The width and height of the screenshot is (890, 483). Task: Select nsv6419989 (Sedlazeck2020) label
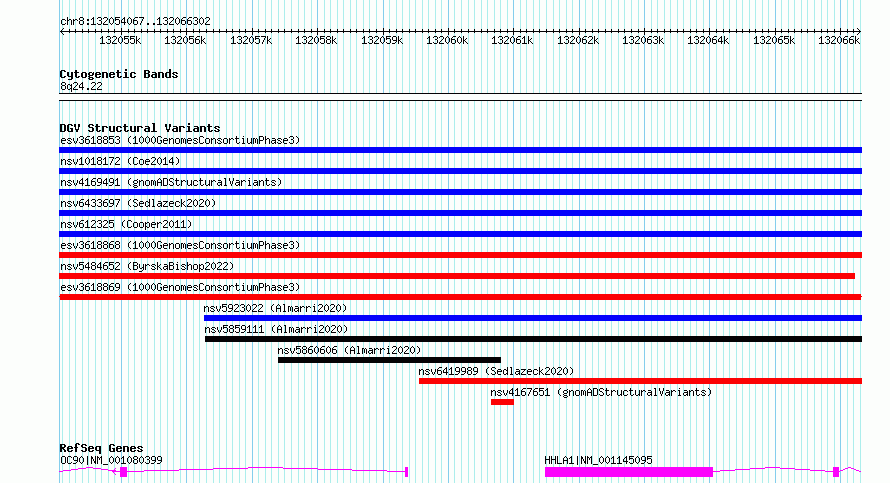click(x=497, y=371)
